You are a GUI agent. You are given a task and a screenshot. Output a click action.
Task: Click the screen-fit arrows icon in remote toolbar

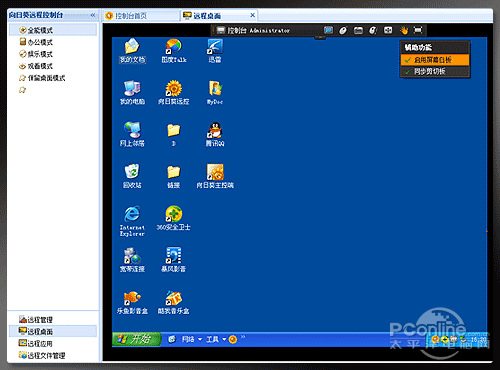point(388,30)
